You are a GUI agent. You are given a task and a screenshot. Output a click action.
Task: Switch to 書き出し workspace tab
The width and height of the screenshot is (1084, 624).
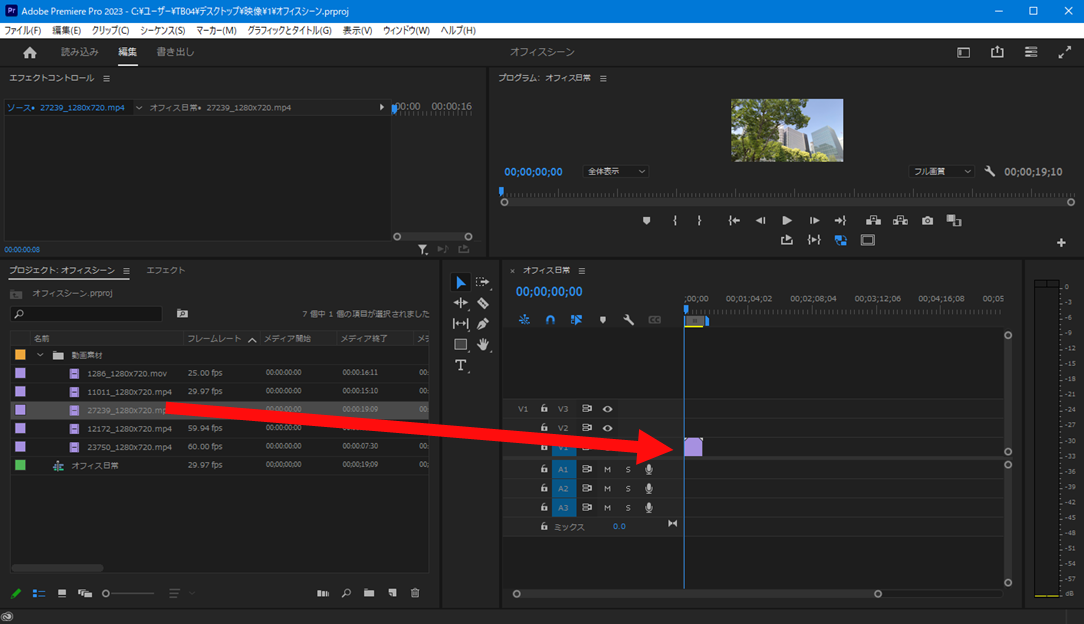175,52
